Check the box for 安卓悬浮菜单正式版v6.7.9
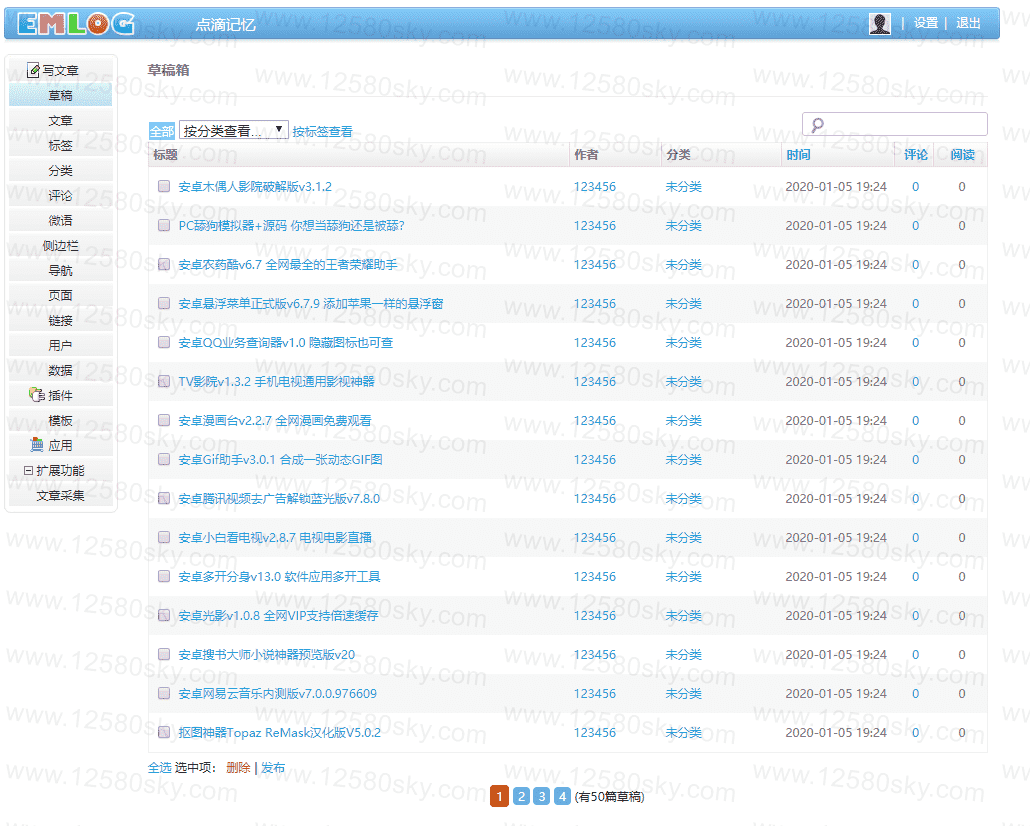Screen dimensions: 1030x826 tap(164, 303)
